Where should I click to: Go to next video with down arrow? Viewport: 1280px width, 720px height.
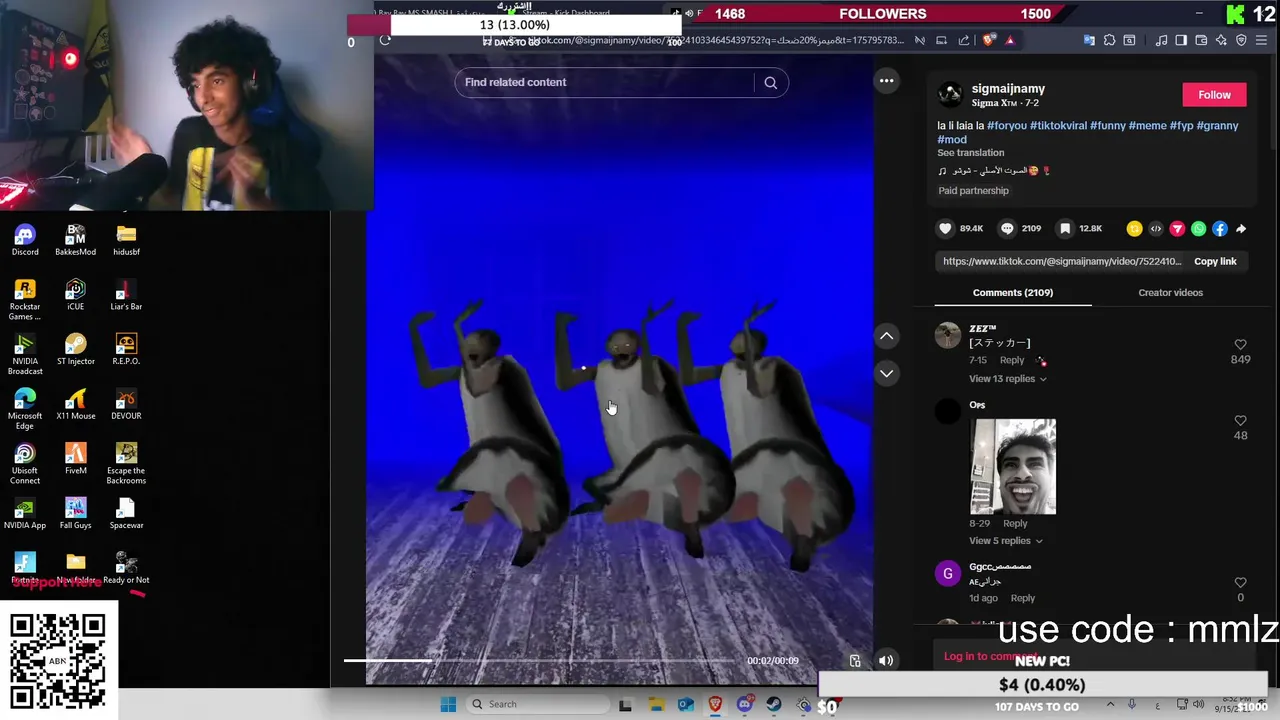coord(887,373)
